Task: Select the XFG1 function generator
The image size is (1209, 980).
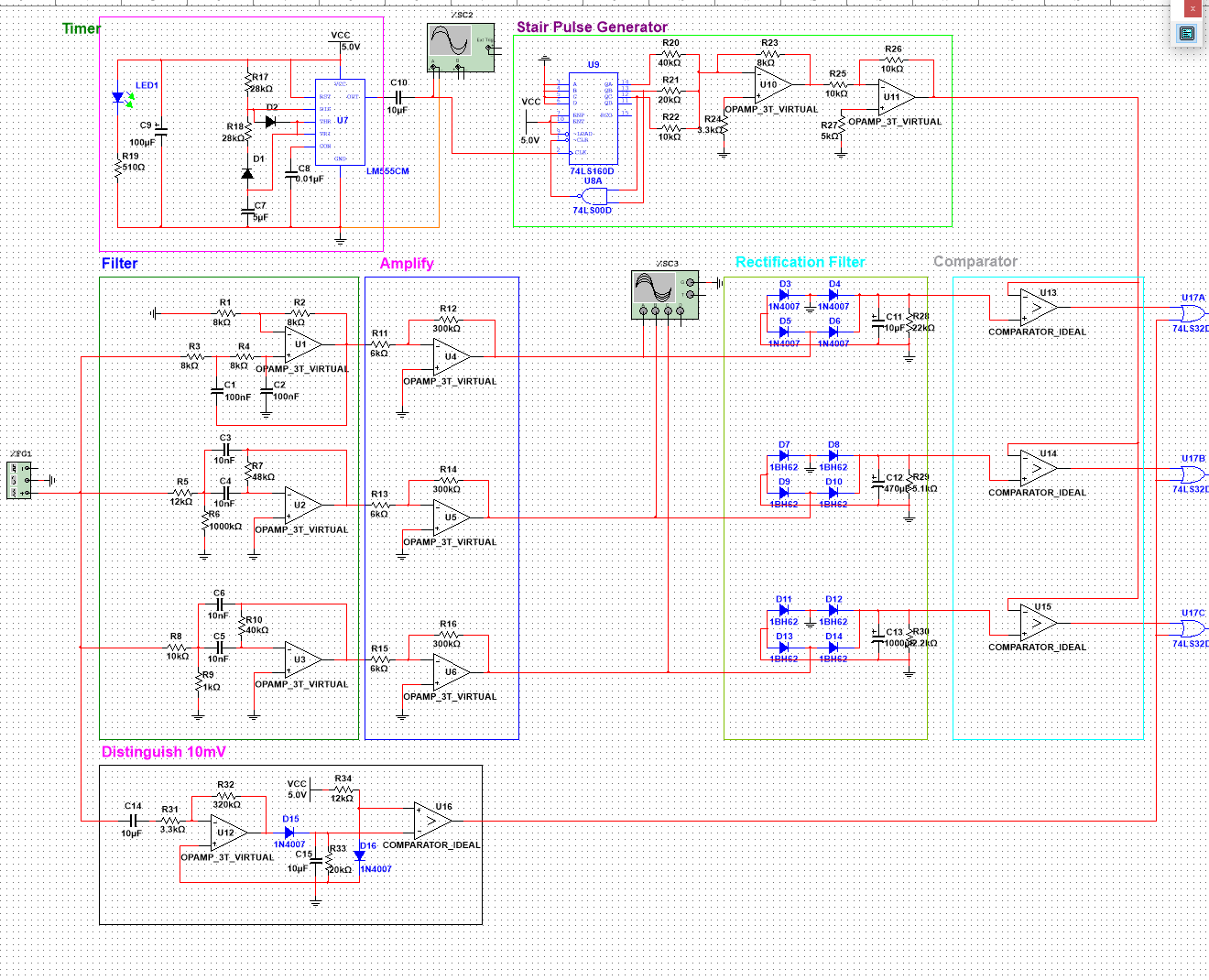Action: click(18, 480)
